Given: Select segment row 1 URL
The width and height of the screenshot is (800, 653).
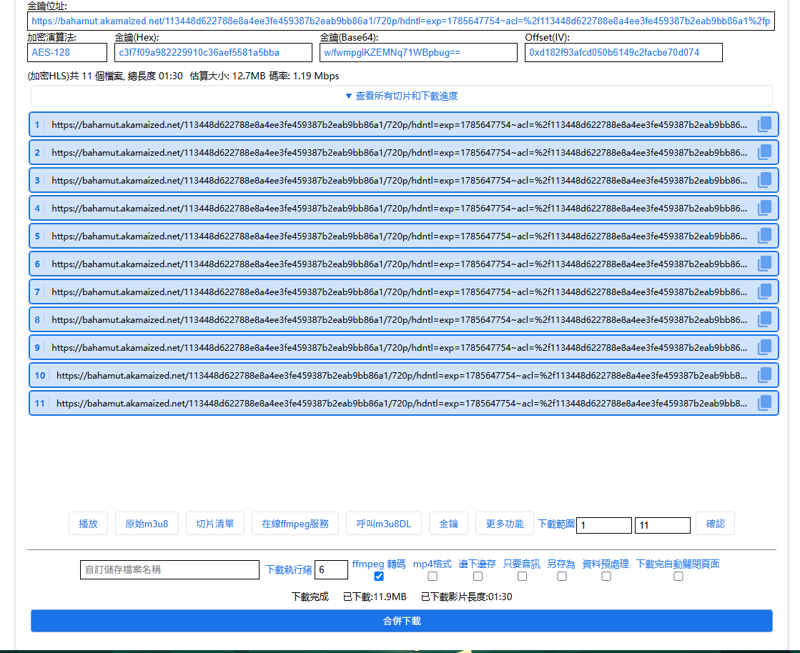Looking at the screenshot, I should (x=399, y=124).
